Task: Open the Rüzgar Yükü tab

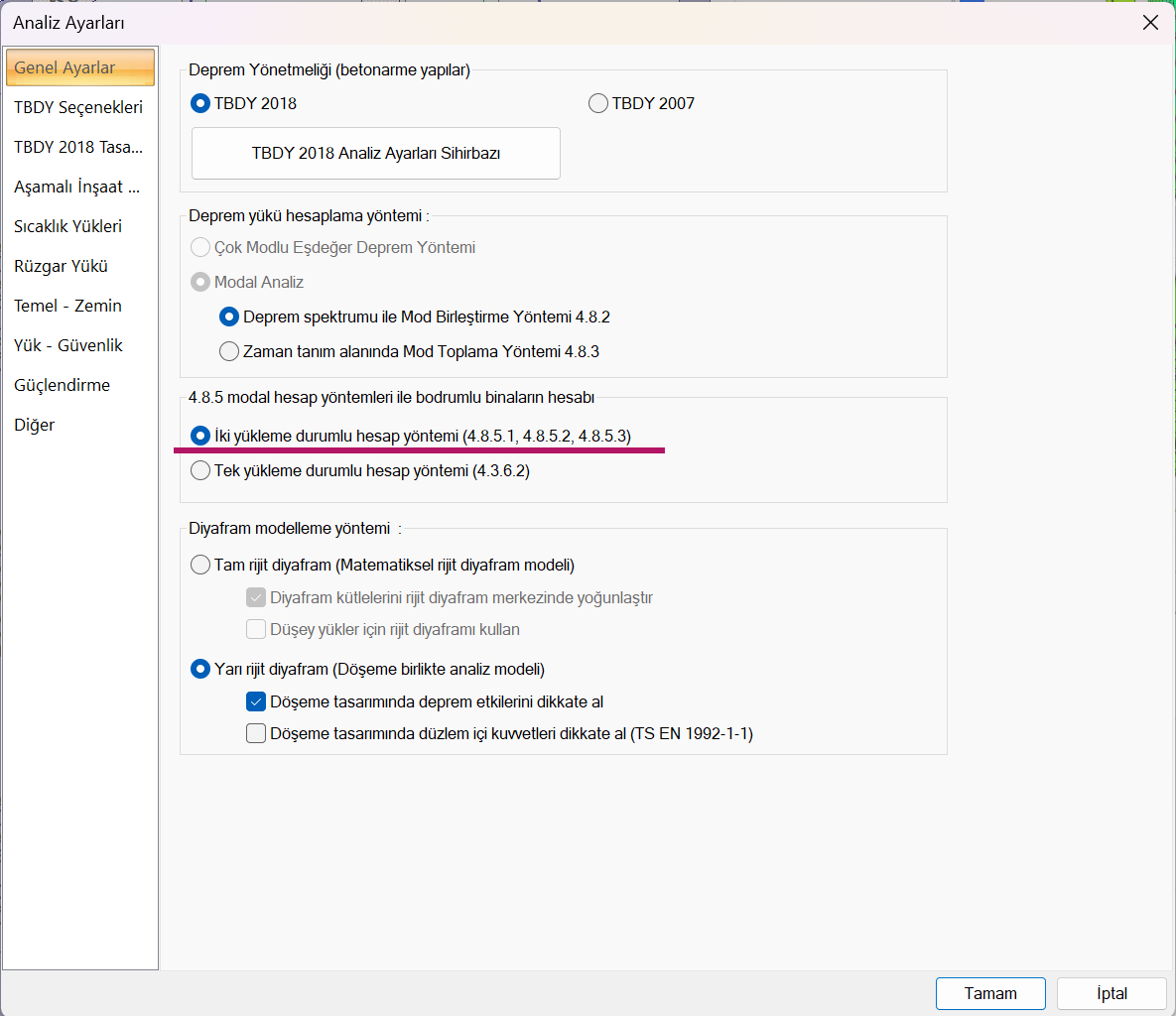Action: 80,266
